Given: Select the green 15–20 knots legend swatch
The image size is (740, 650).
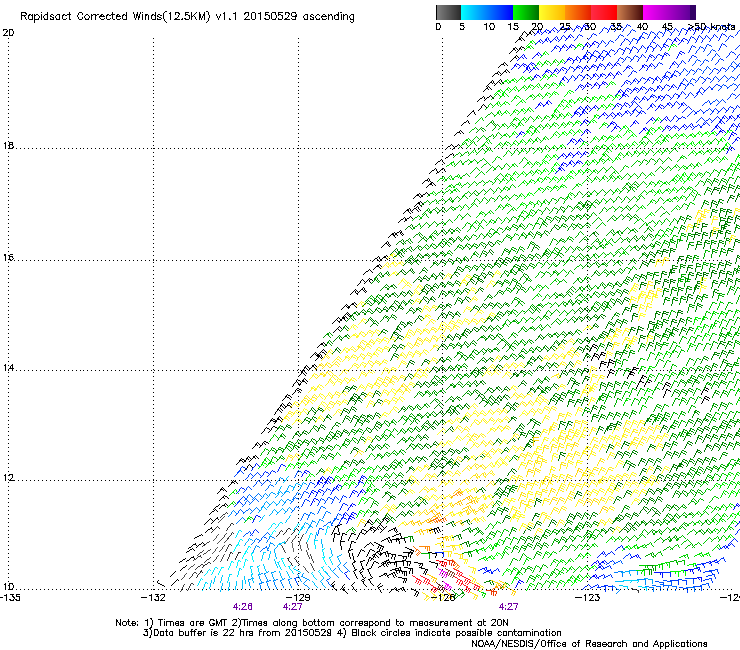Looking at the screenshot, I should coord(526,12).
